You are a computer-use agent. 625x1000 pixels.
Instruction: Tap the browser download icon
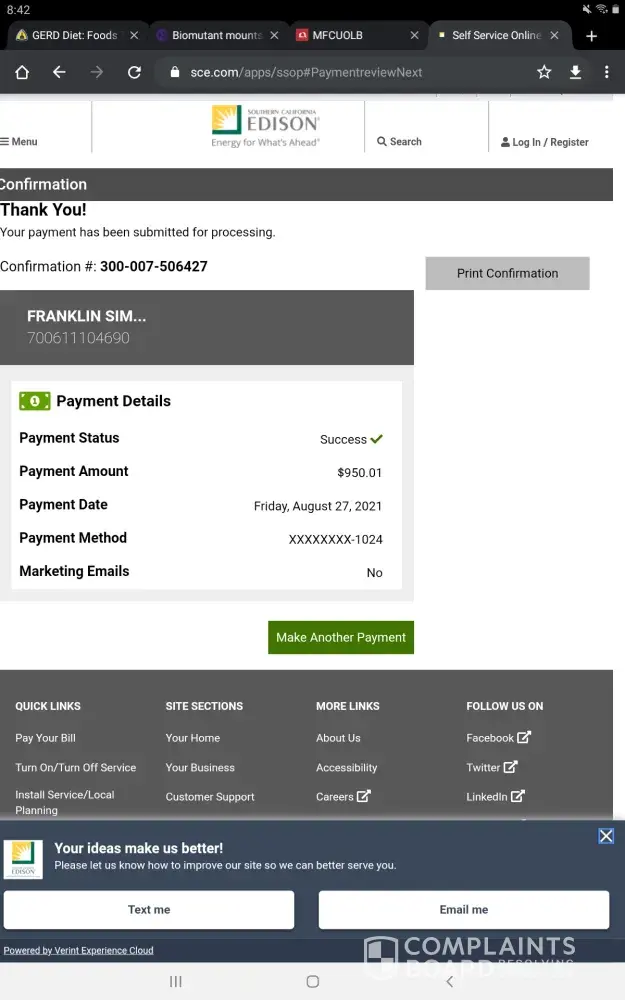point(575,72)
